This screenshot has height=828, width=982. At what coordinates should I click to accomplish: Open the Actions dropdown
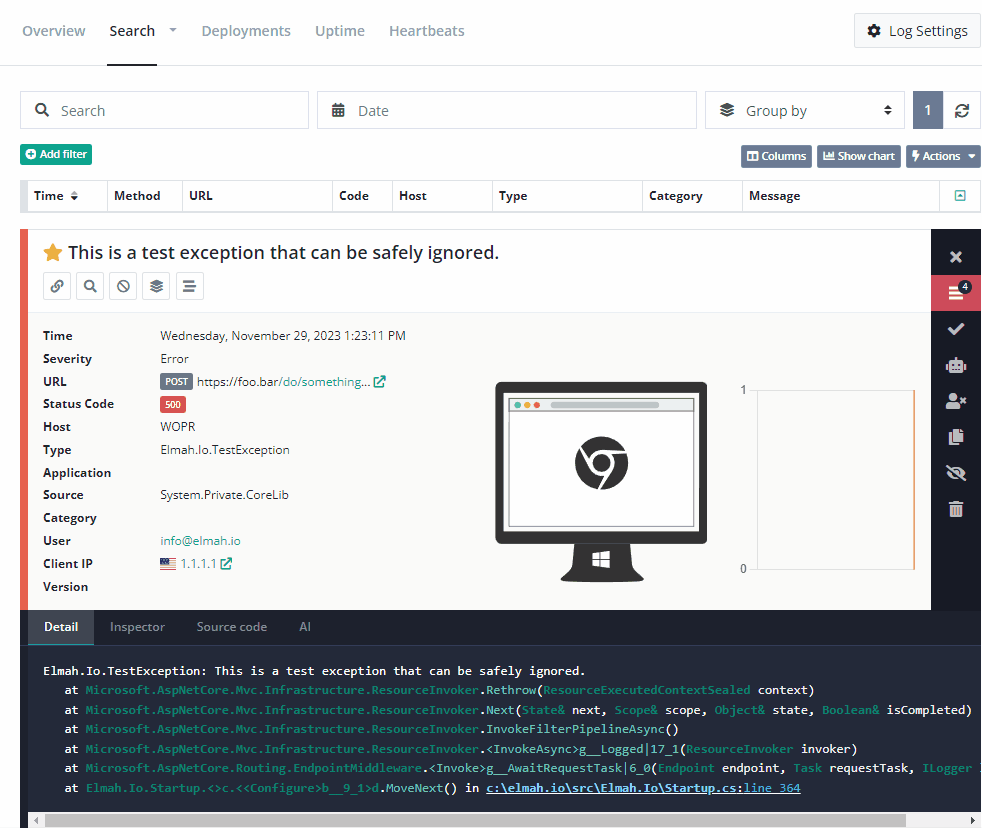(943, 157)
